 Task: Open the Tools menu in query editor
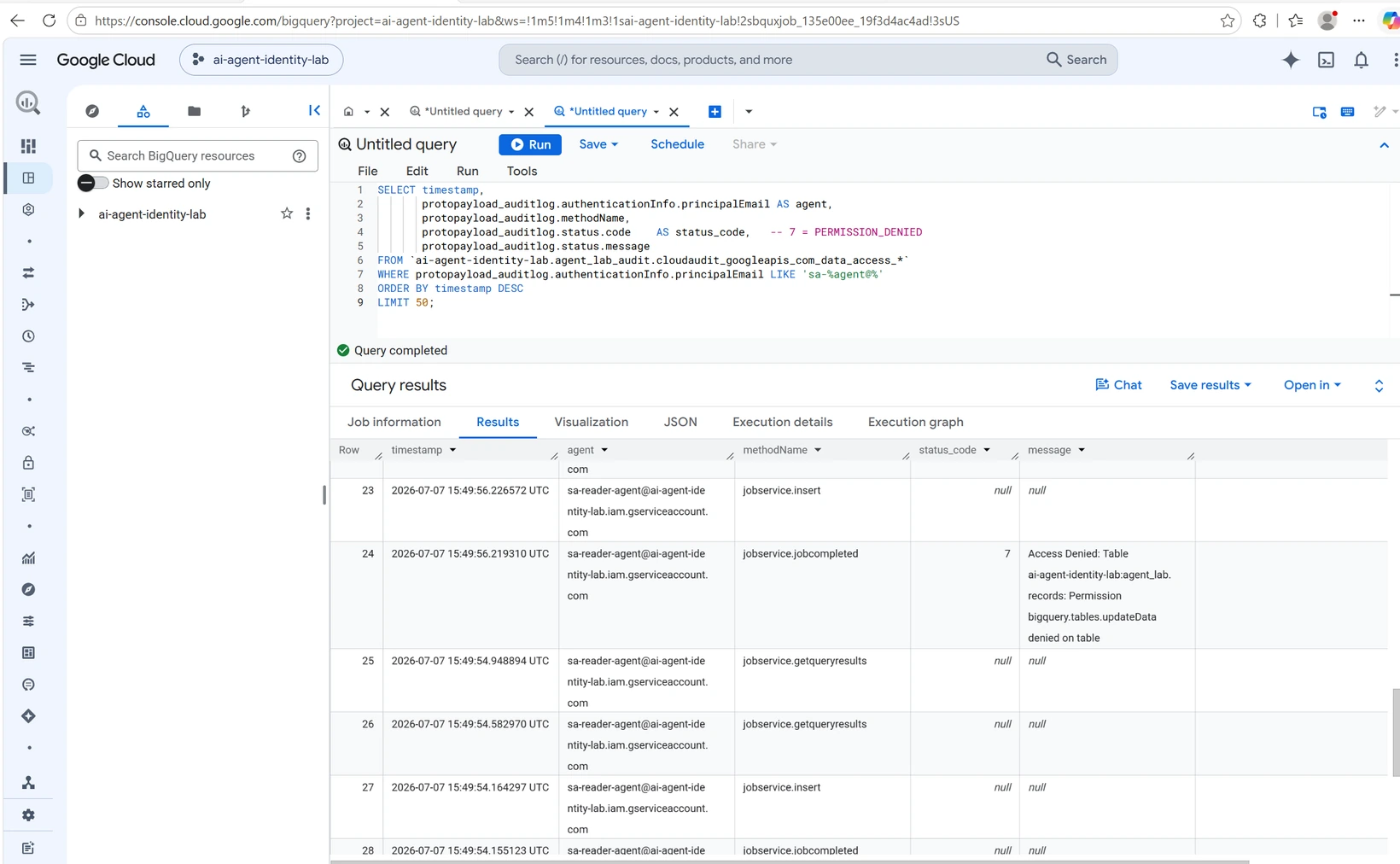[522, 171]
